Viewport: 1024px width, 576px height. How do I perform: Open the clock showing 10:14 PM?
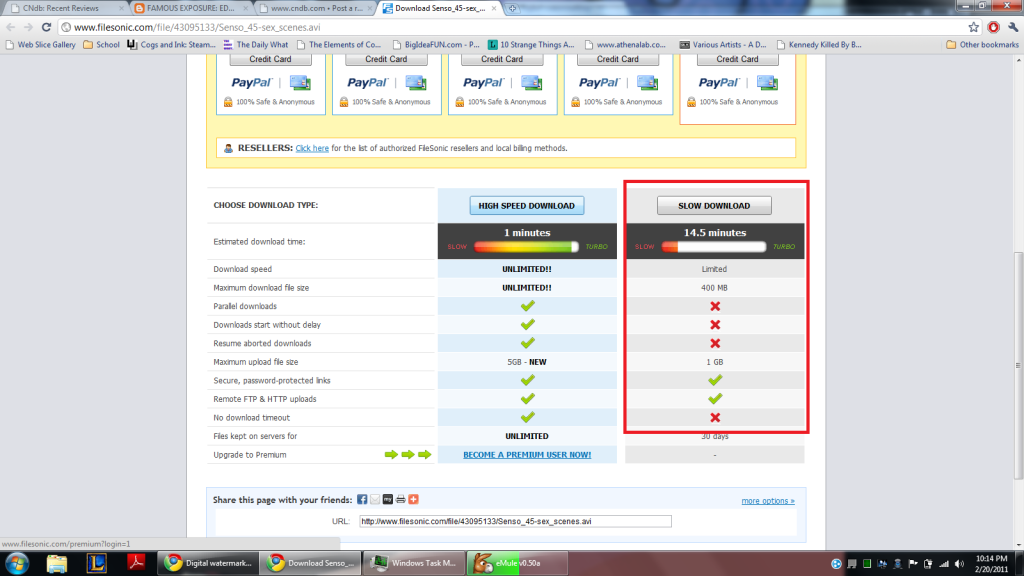[x=991, y=564]
